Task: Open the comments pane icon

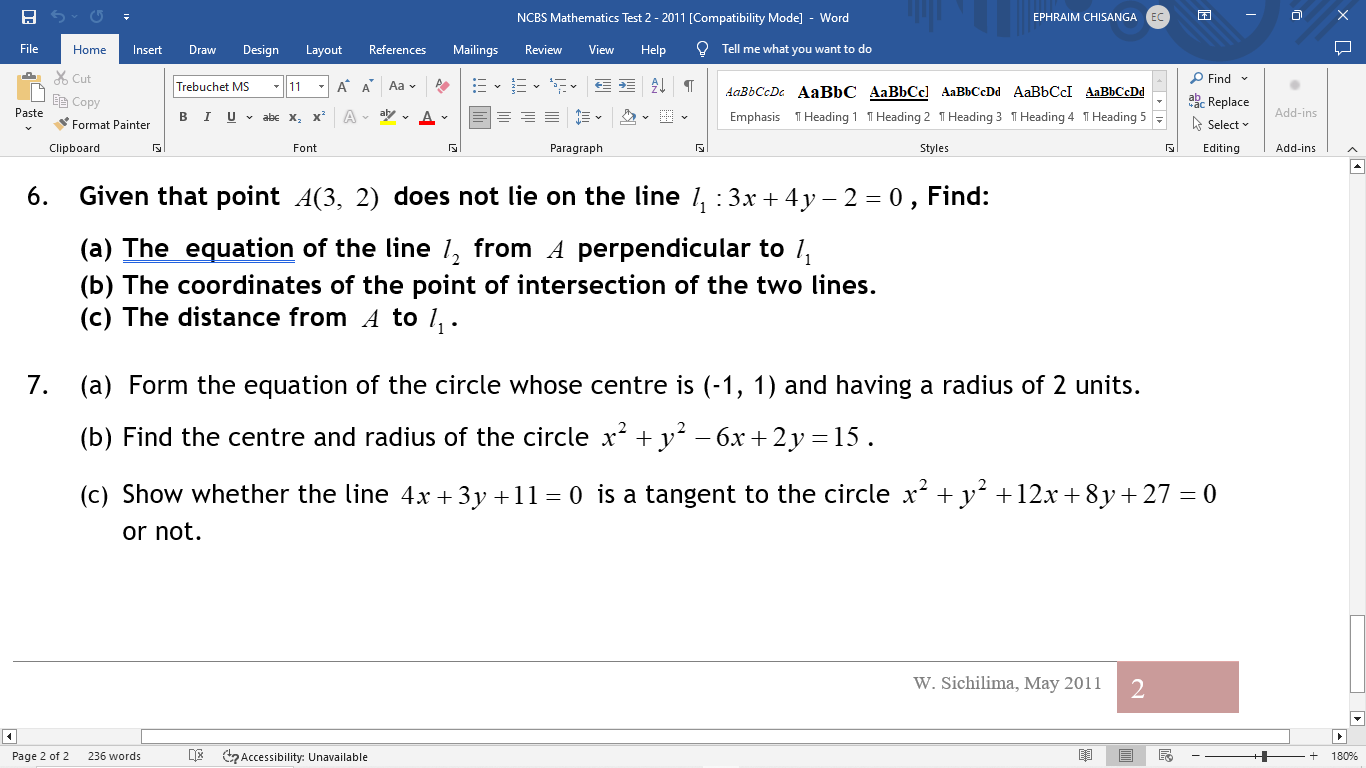Action: pyautogui.click(x=1343, y=49)
